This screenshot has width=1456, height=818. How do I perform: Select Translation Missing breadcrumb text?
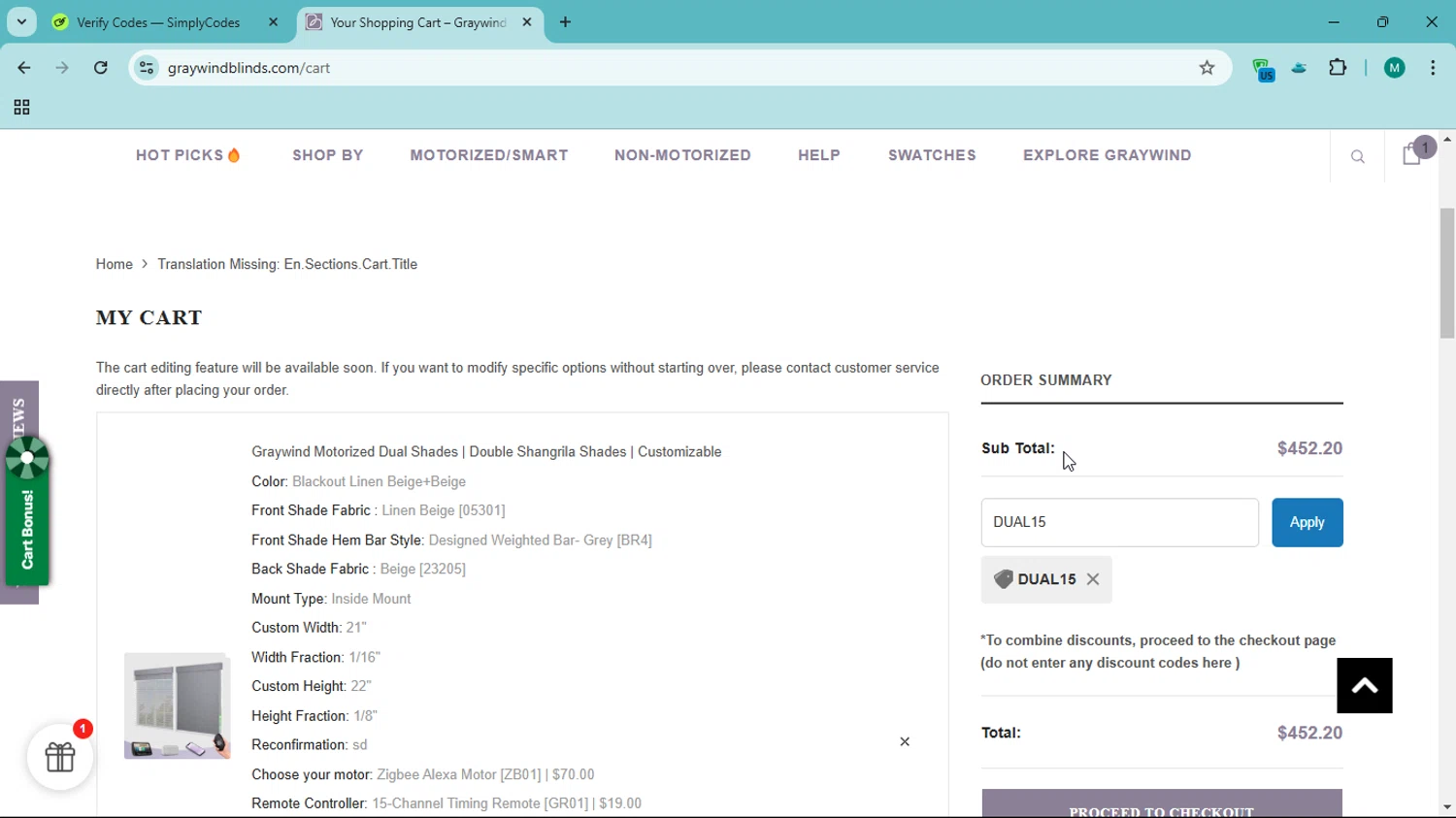(287, 264)
